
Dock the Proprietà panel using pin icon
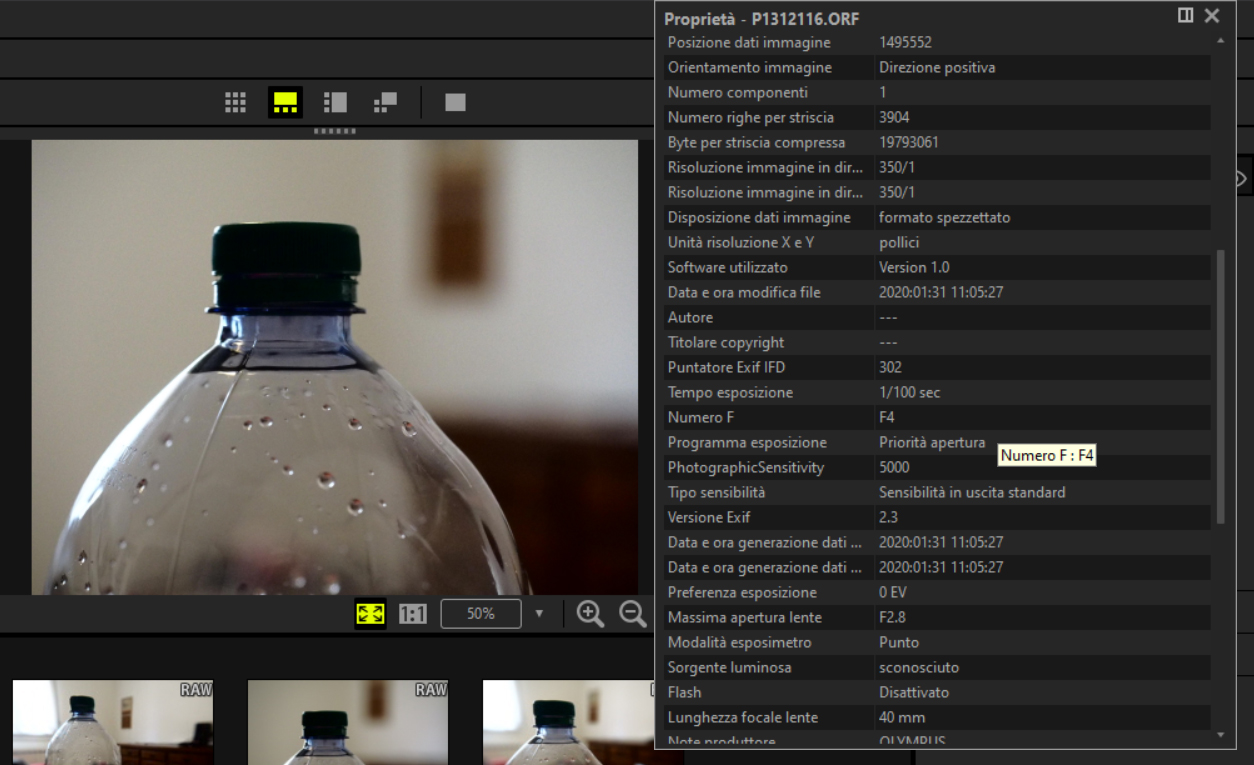click(x=1185, y=16)
